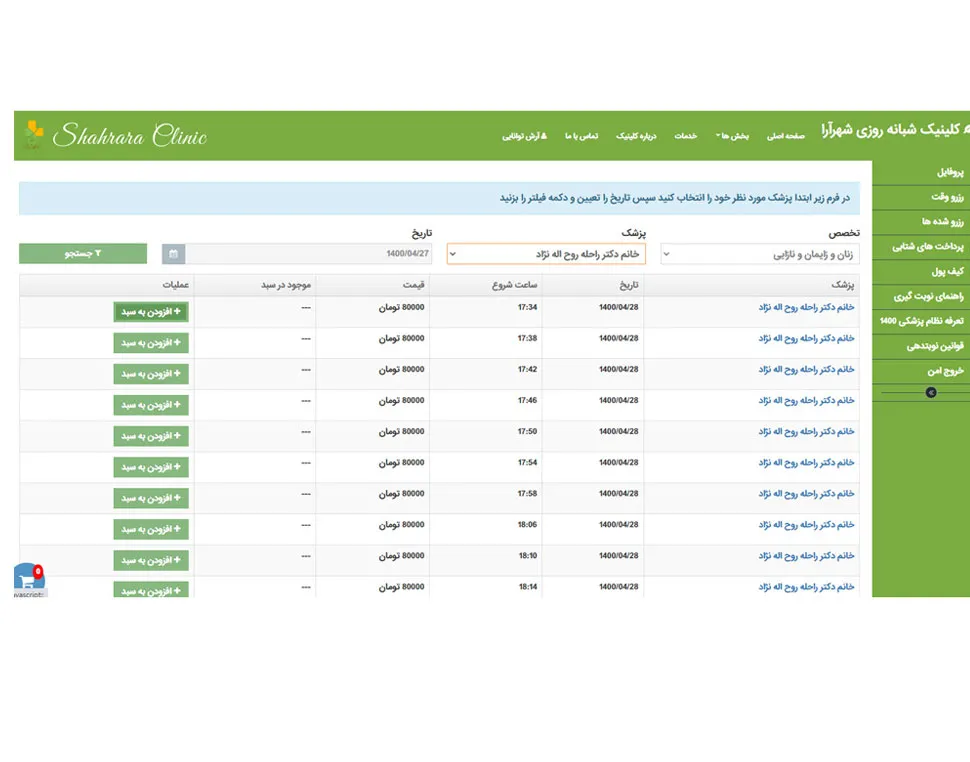Add the 17:46 appointment to cart

(x=151, y=405)
